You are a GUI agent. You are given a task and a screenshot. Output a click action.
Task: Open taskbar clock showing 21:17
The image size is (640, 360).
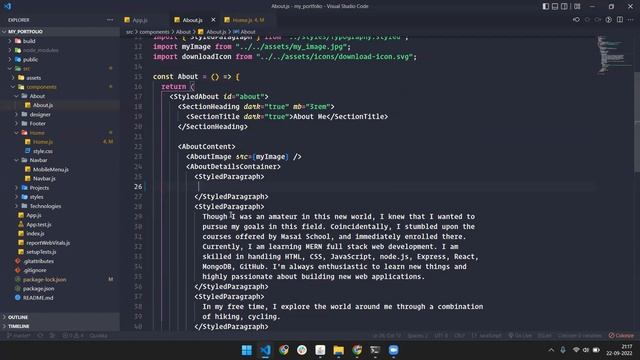coord(620,350)
